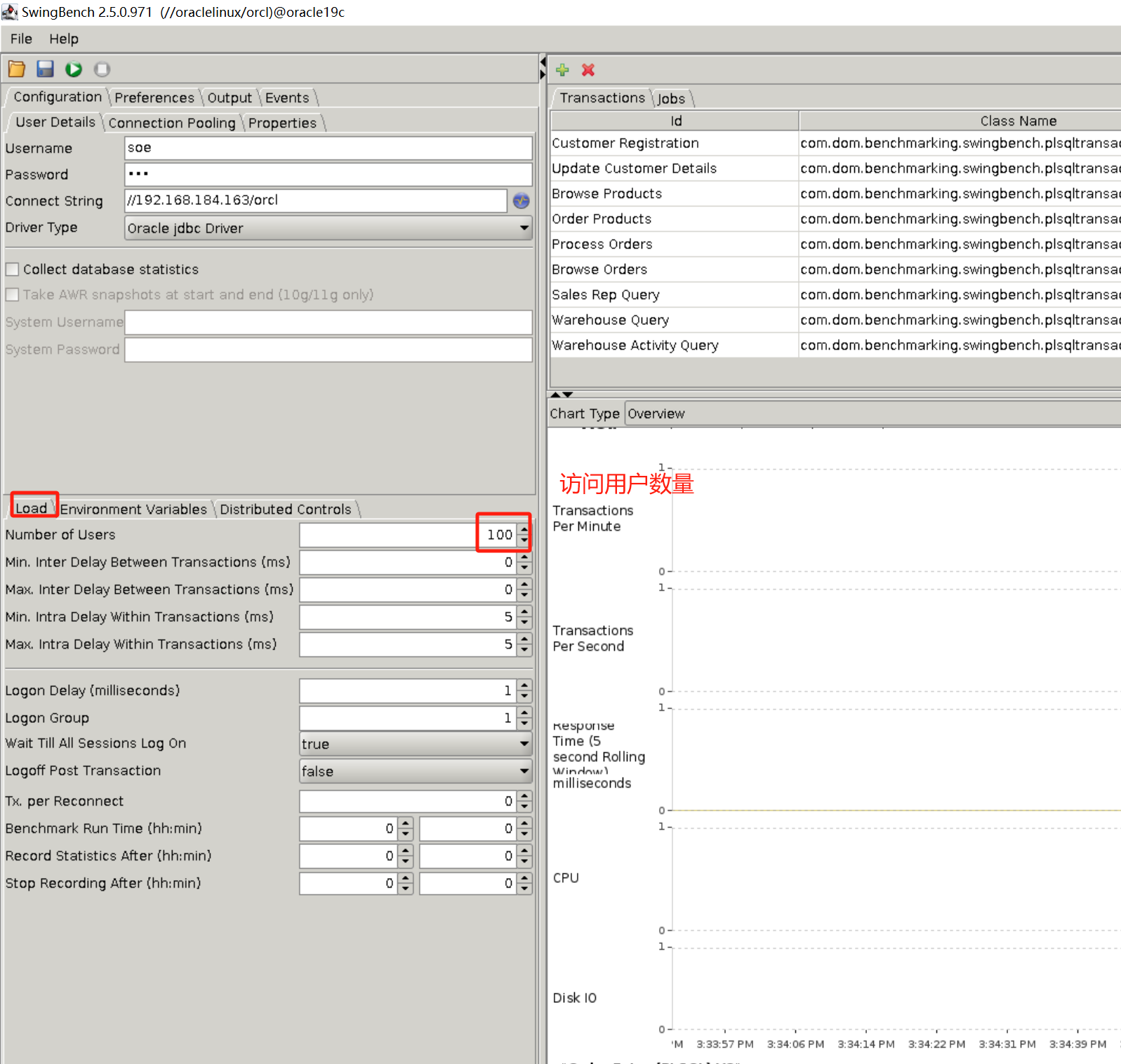Viewport: 1121px width, 1064px height.
Task: Click the Logon Delay value field
Action: (x=409, y=691)
